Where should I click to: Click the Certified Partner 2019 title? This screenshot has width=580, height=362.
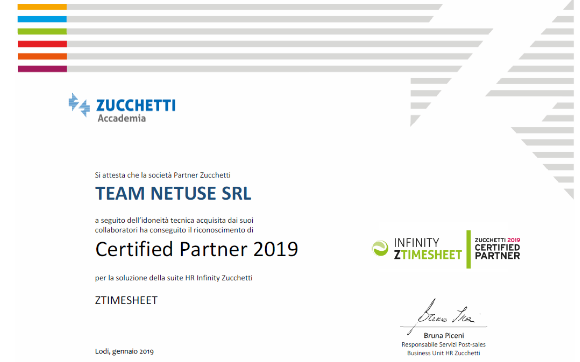click(196, 249)
